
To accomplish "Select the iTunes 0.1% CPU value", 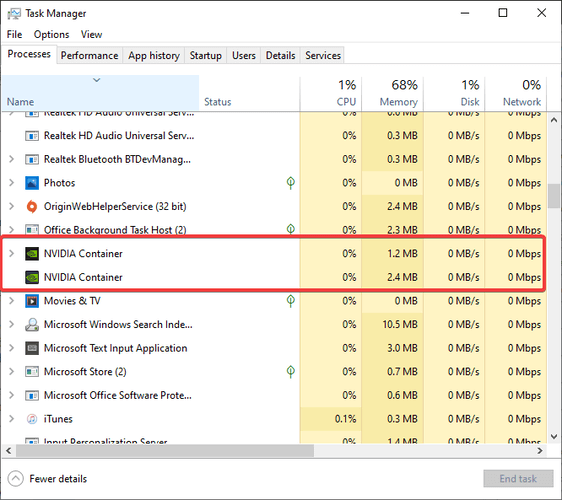I will [345, 419].
